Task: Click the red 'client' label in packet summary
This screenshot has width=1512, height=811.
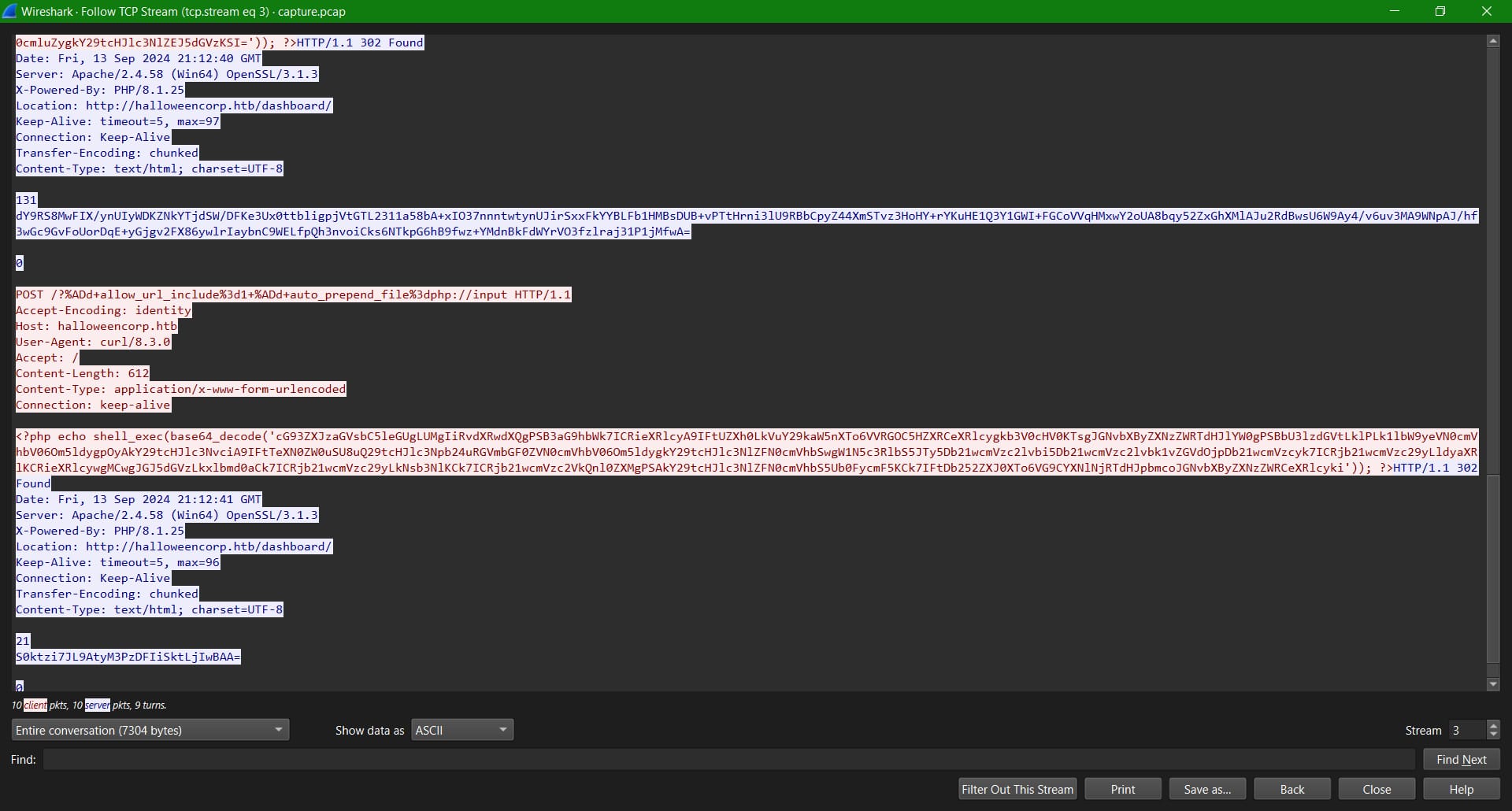Action: (x=35, y=705)
